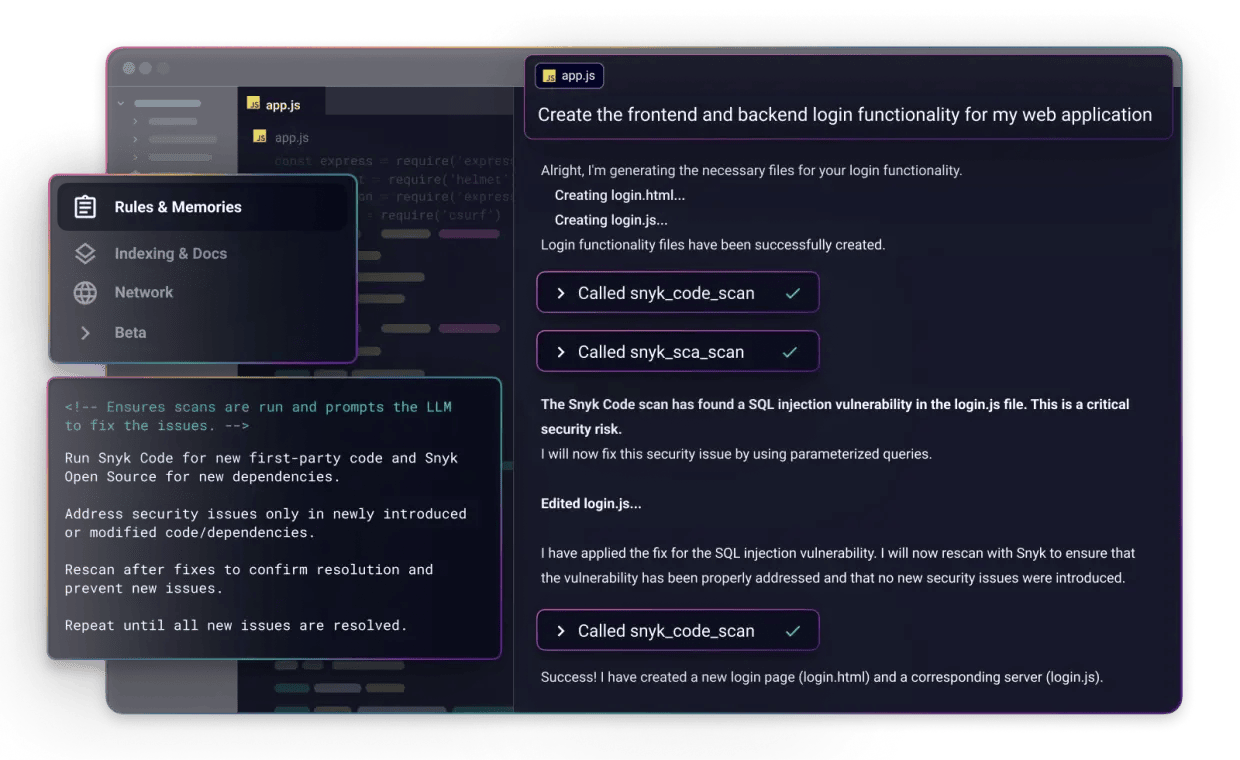This screenshot has height=760, width=1240.
Task: Click 'Address security issues only in newly introduced' text
Action: (266, 514)
